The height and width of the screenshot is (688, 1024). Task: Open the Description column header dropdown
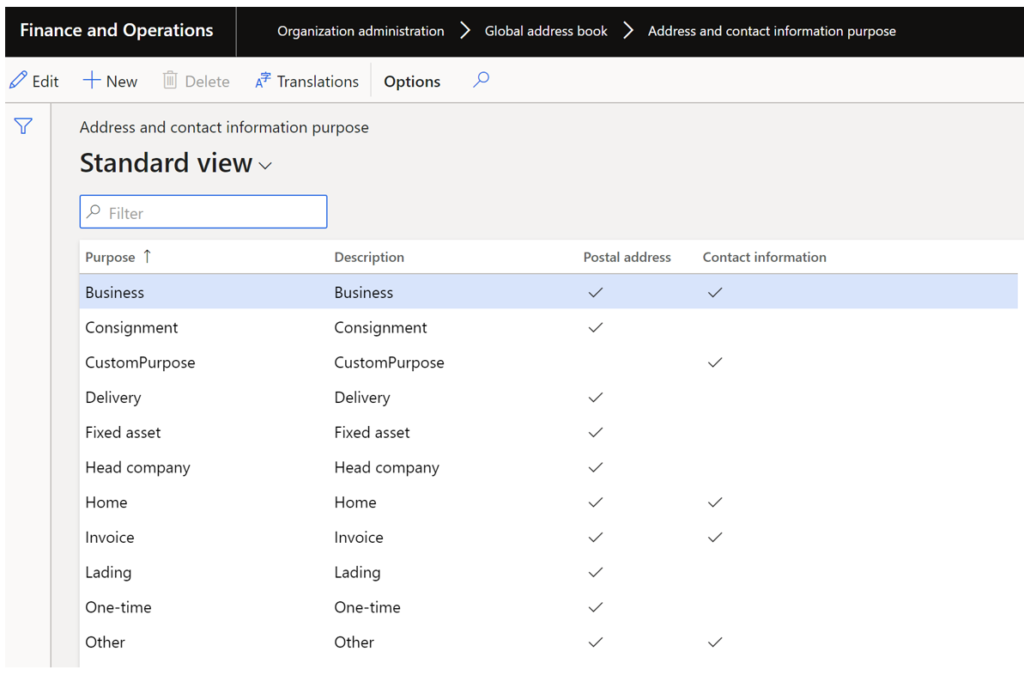point(368,257)
